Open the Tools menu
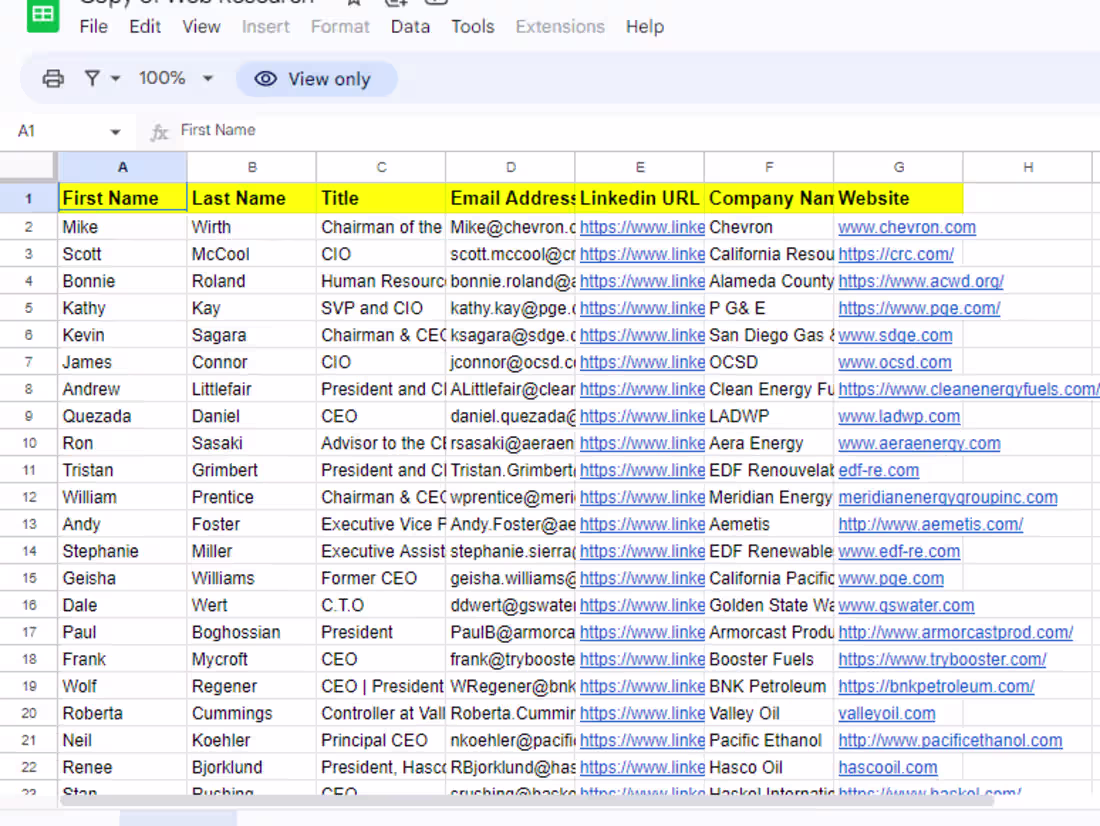The image size is (1100, 826). [x=472, y=27]
